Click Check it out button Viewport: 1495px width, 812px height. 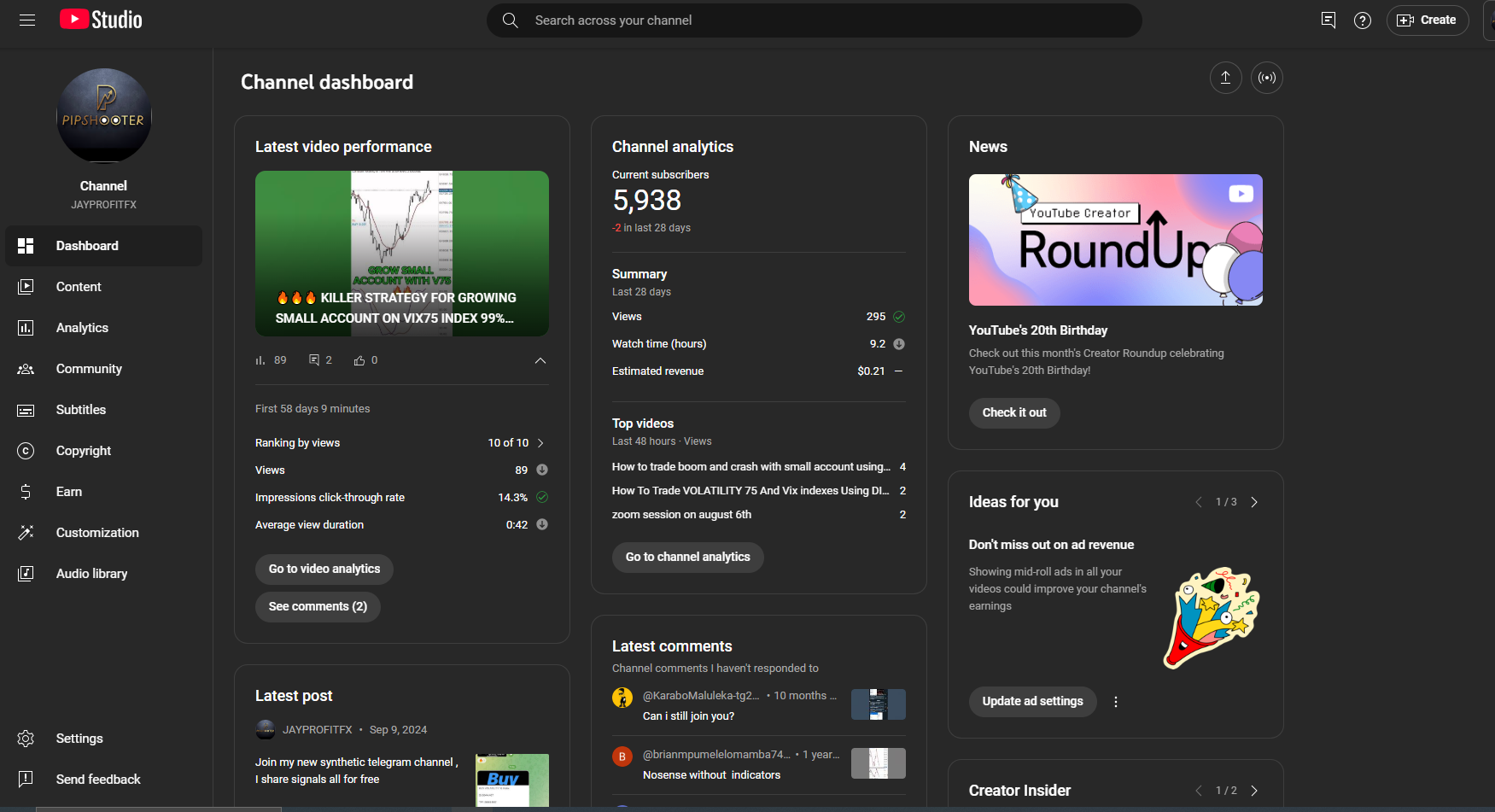(x=1014, y=413)
